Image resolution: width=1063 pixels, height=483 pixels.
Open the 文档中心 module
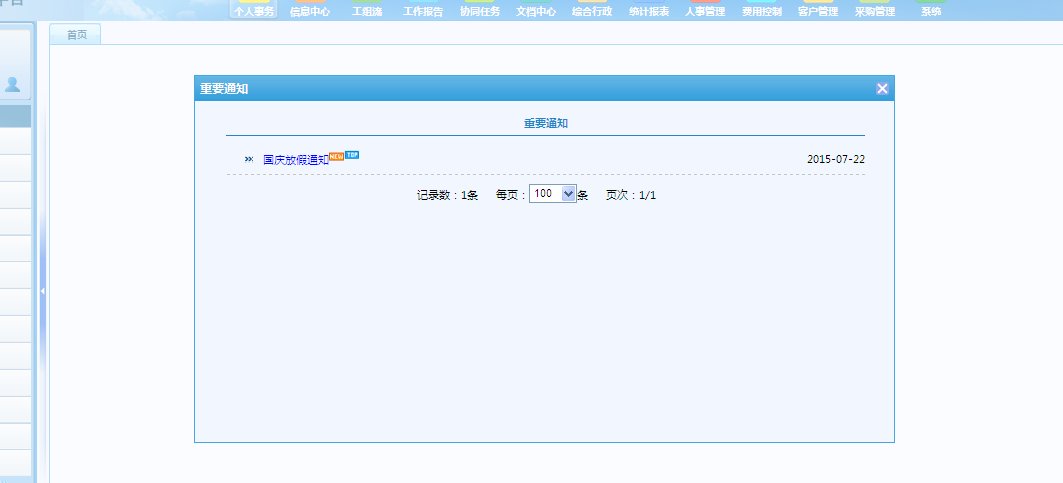coord(536,12)
